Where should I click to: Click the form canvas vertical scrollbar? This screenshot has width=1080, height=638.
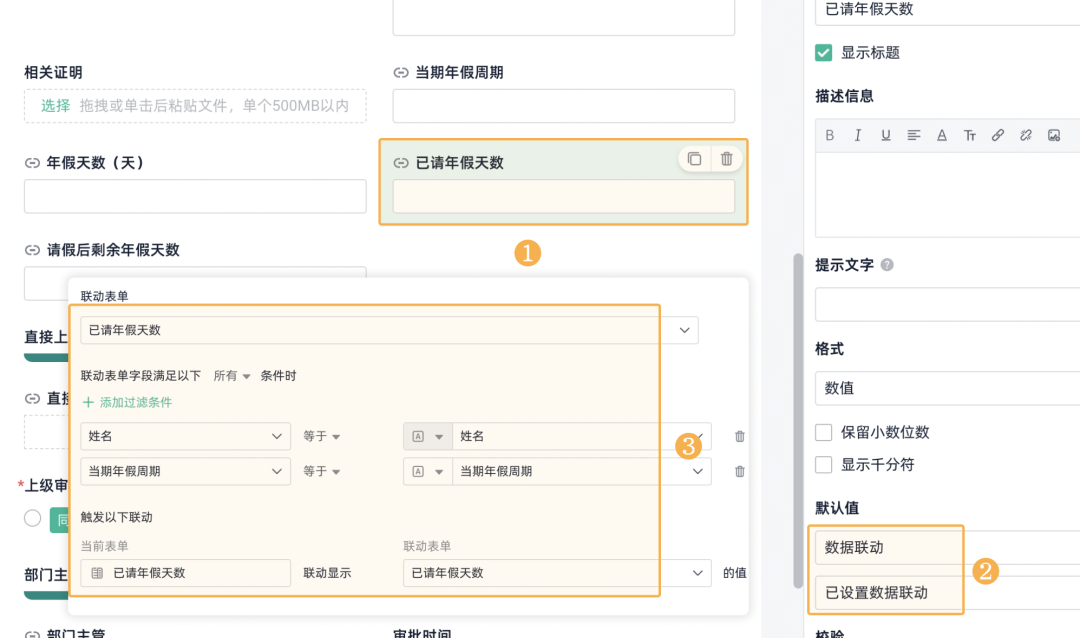pyautogui.click(x=798, y=420)
